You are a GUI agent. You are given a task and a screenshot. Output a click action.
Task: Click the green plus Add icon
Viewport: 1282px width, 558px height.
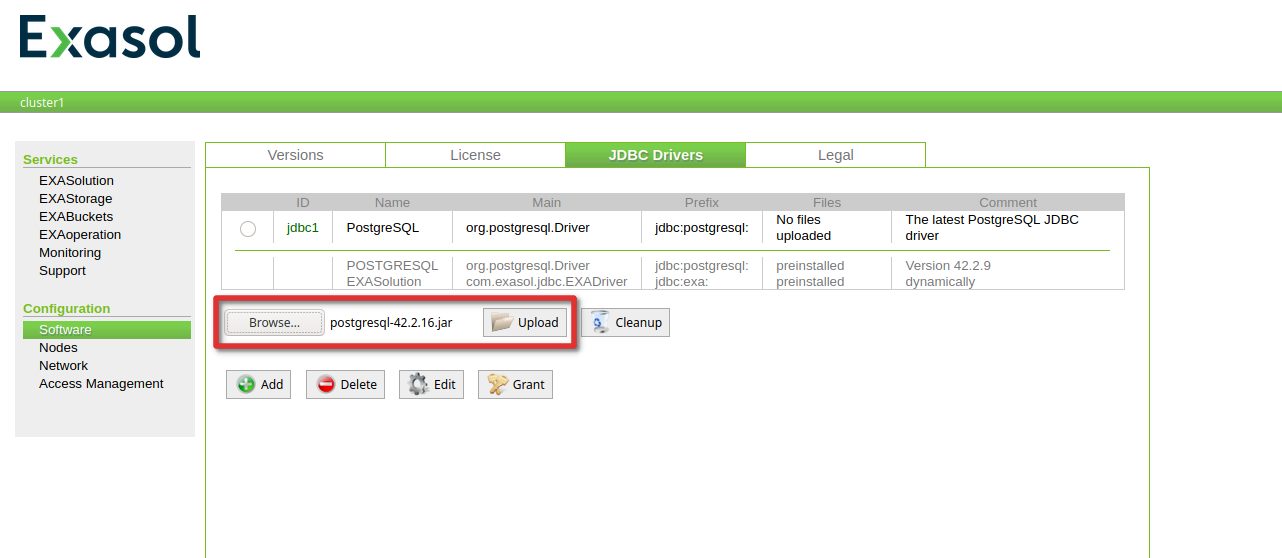point(245,384)
